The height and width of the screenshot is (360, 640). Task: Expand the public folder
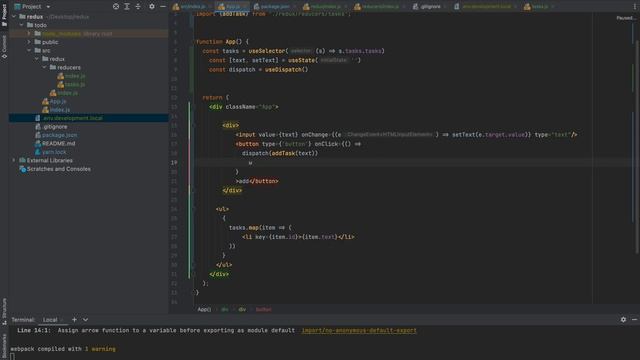[x=29, y=42]
